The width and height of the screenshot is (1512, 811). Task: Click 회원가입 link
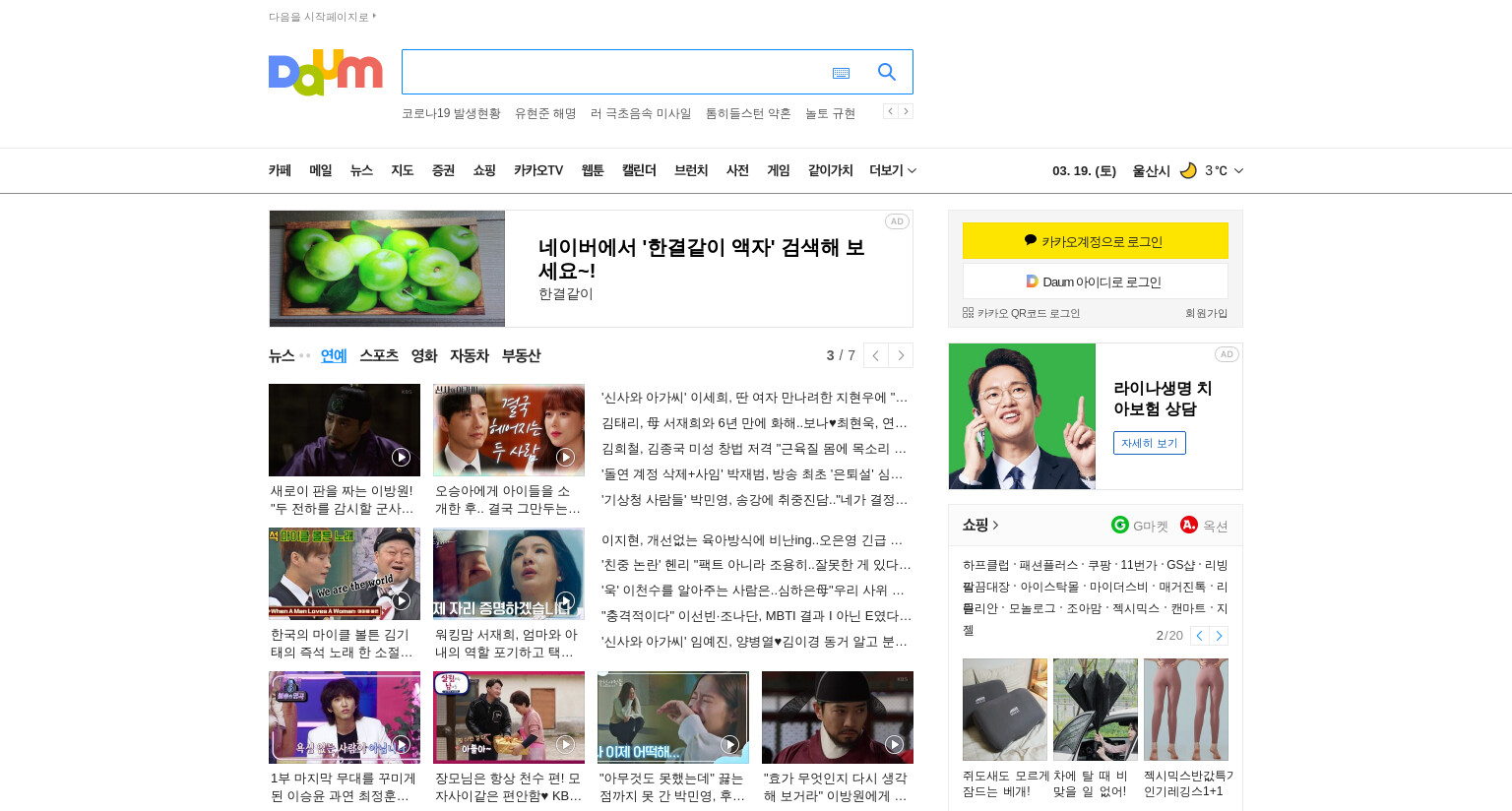tap(1206, 313)
